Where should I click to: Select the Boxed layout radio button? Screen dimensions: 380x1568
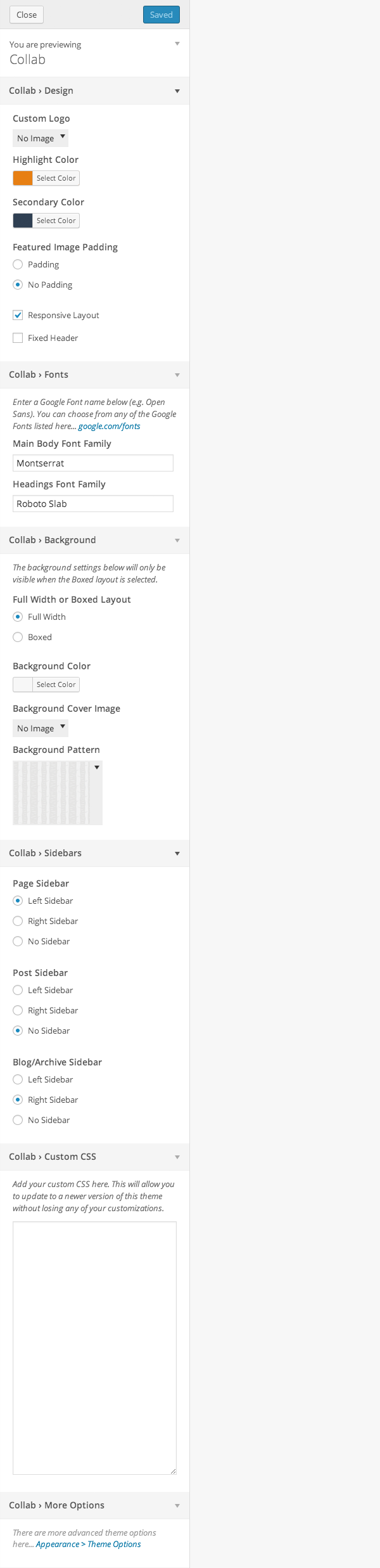[18, 637]
